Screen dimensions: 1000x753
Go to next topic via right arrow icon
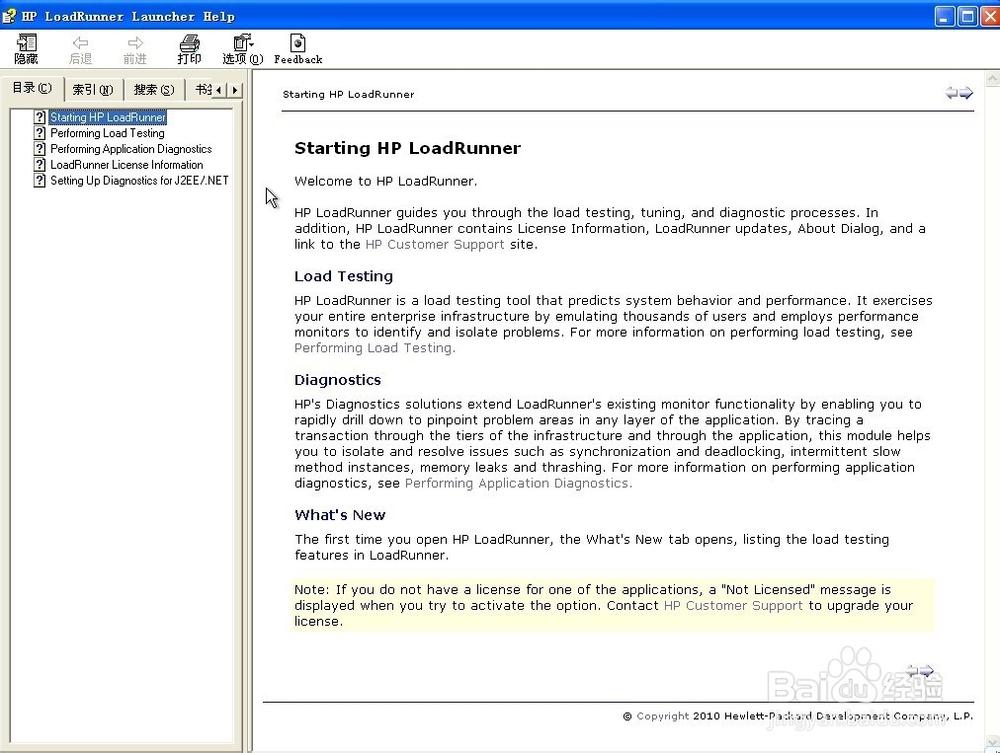966,92
